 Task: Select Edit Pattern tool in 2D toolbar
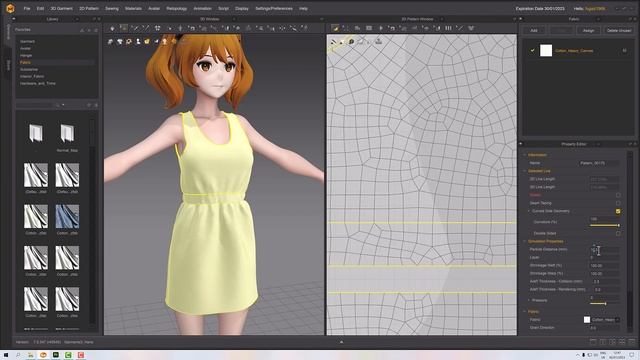point(335,28)
